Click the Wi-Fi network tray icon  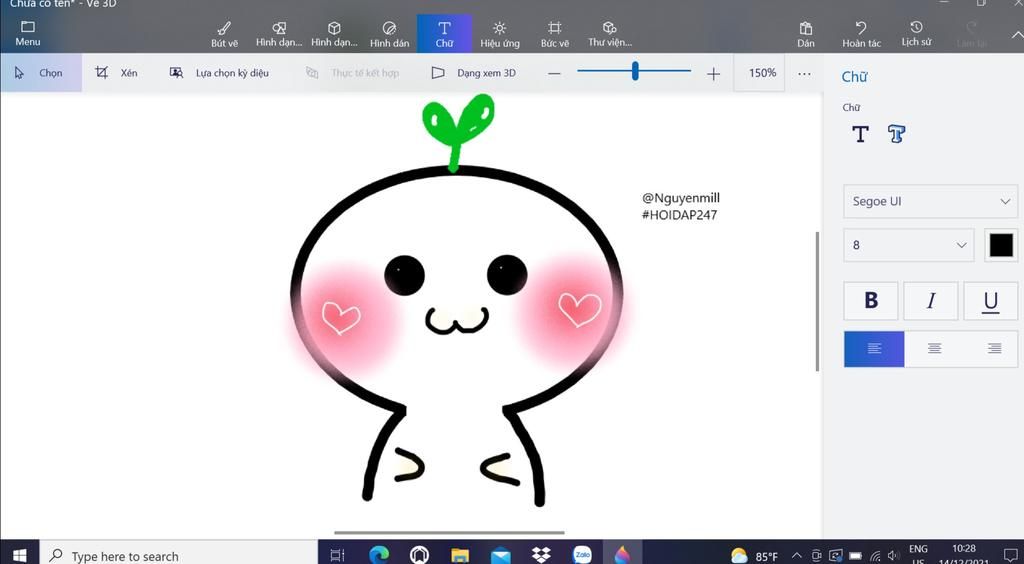[x=876, y=556]
